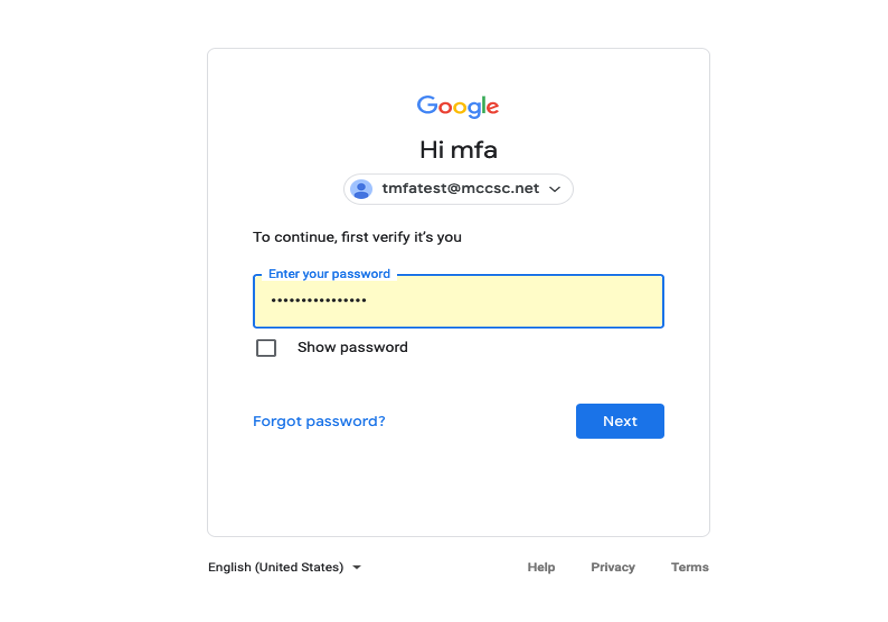
Task: Open the Help link
Action: [x=541, y=567]
